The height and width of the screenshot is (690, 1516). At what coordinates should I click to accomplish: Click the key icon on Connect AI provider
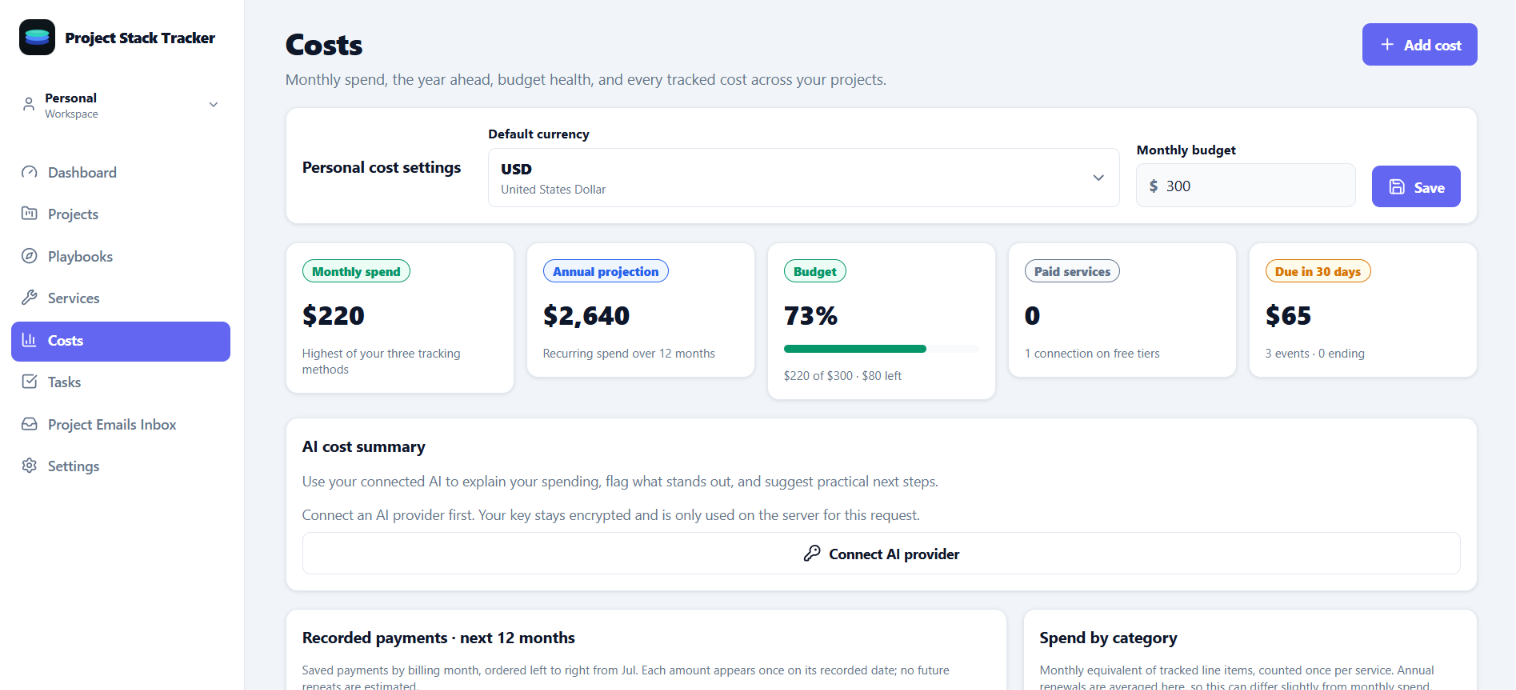click(x=812, y=553)
